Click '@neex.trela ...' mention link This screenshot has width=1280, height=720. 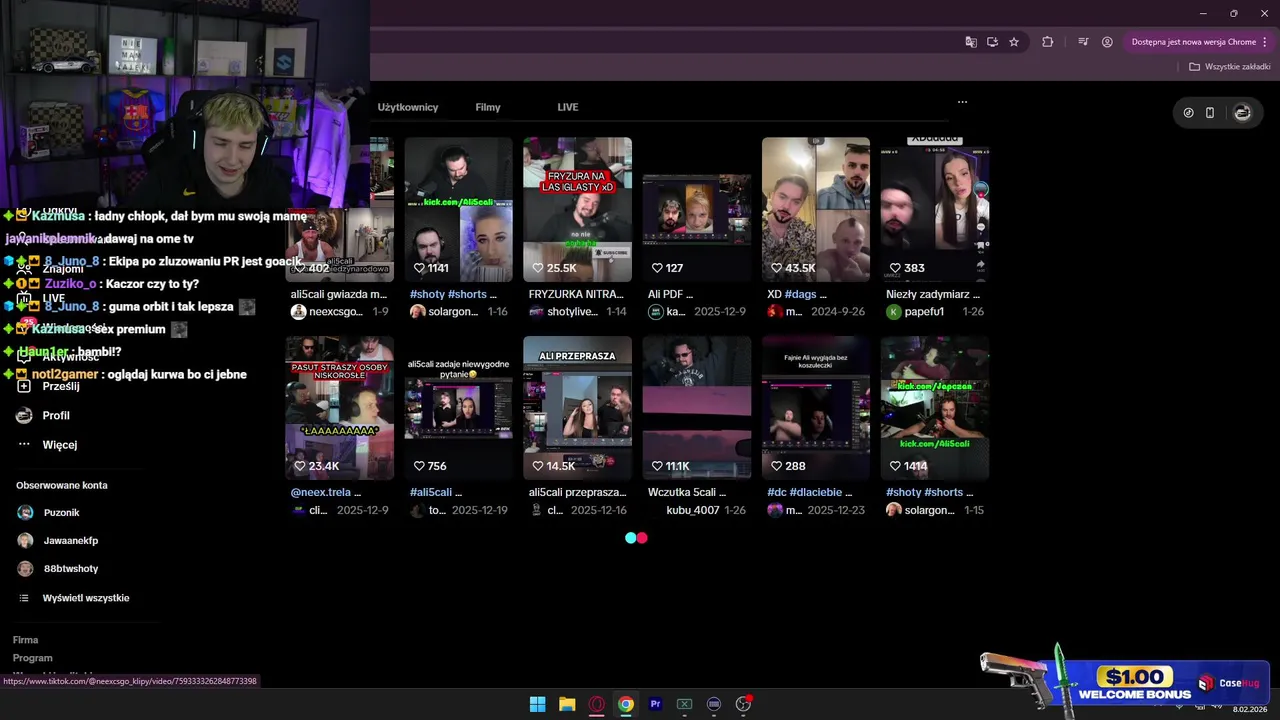[x=325, y=492]
